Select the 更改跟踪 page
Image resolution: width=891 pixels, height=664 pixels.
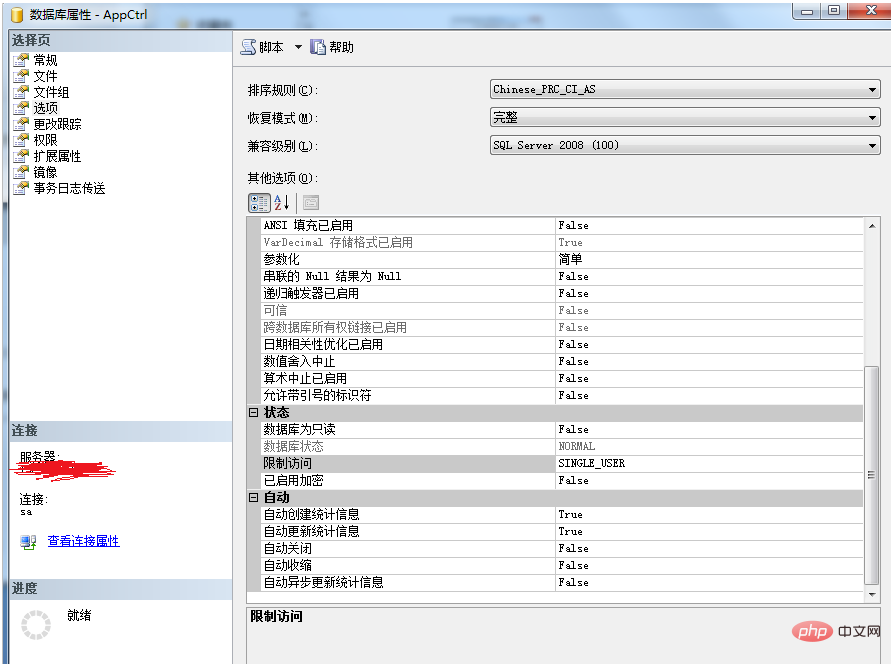57,124
